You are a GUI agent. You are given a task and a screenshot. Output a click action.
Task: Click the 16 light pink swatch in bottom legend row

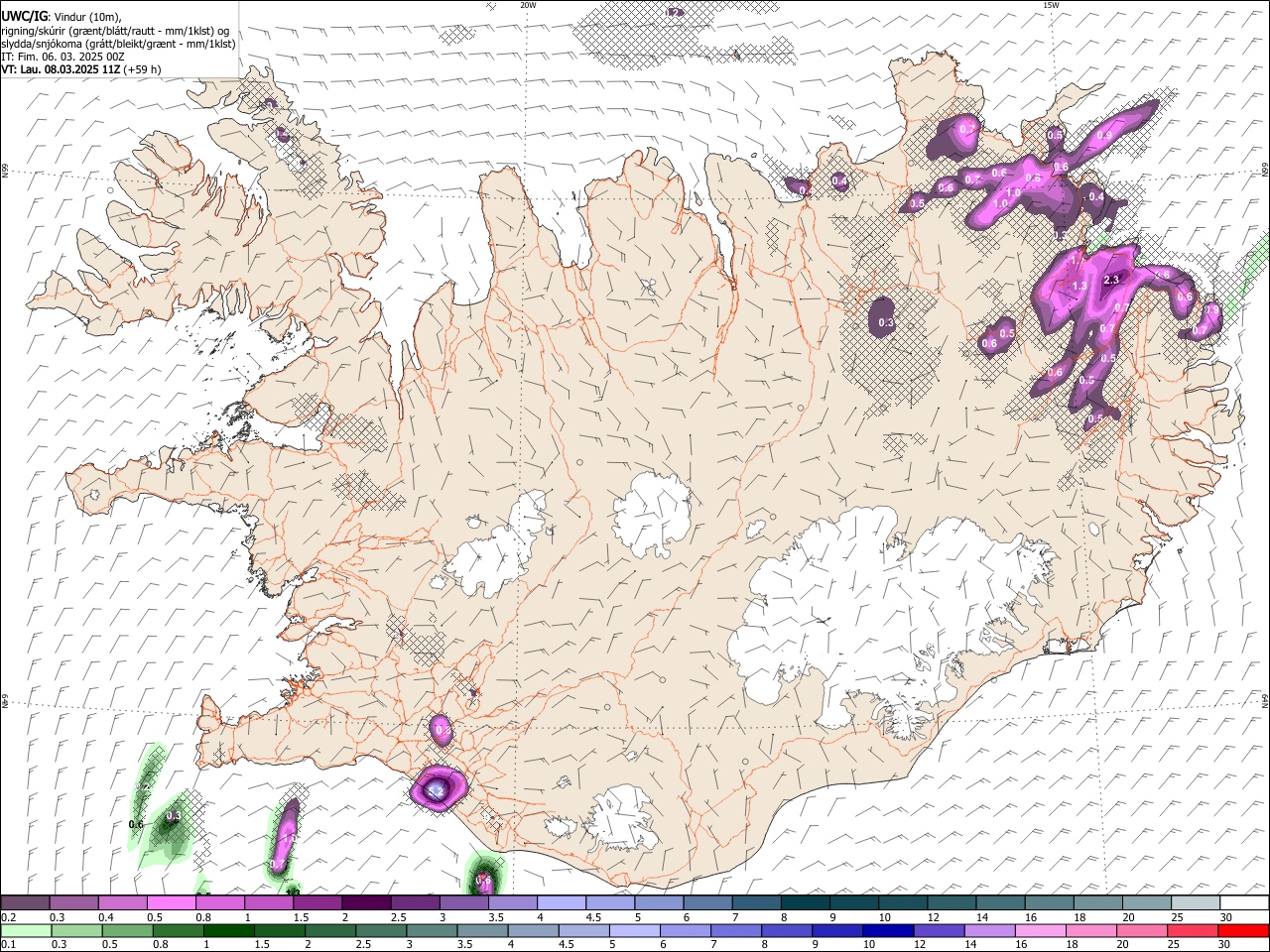point(1040,931)
